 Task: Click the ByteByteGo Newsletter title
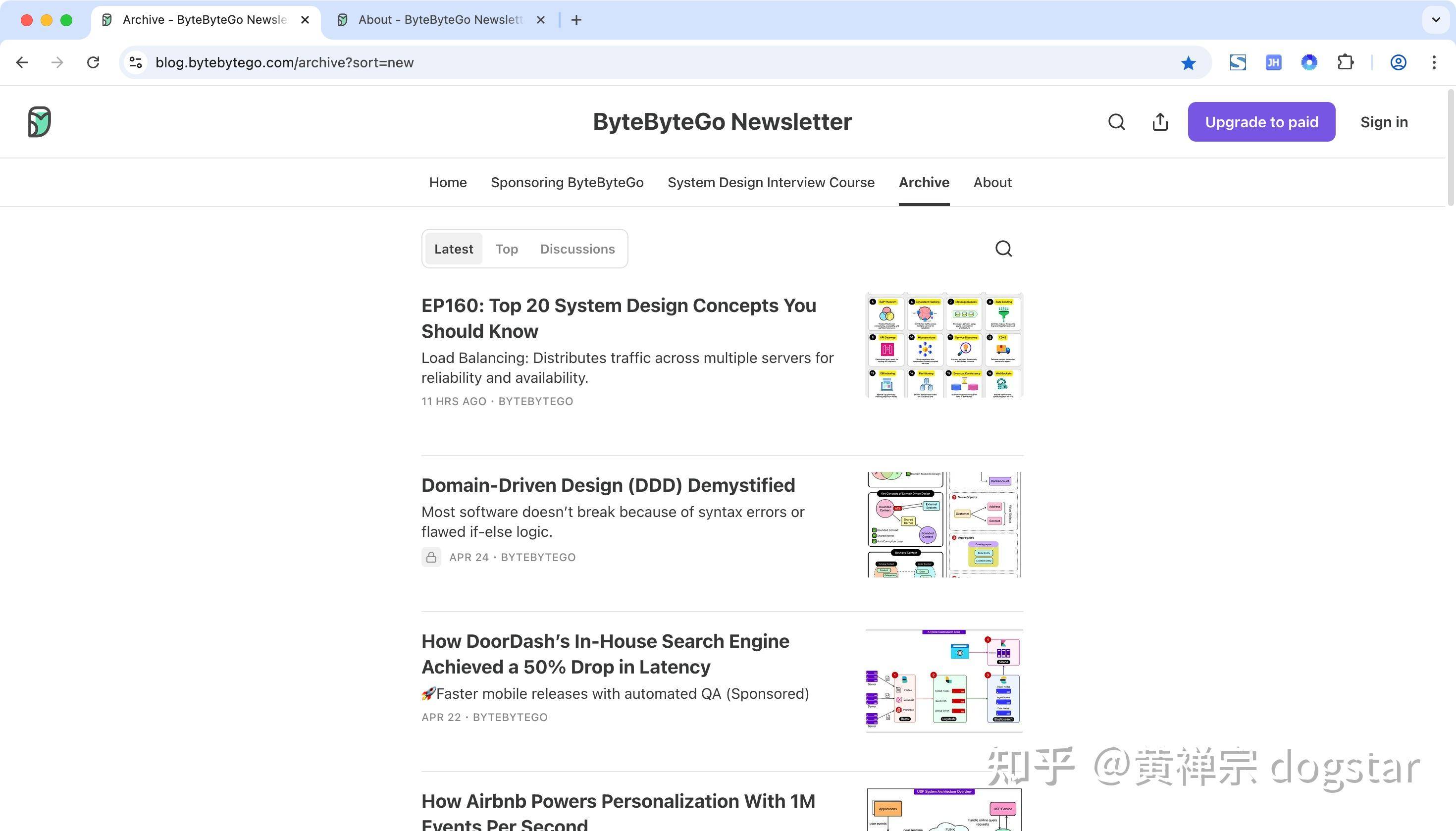722,121
